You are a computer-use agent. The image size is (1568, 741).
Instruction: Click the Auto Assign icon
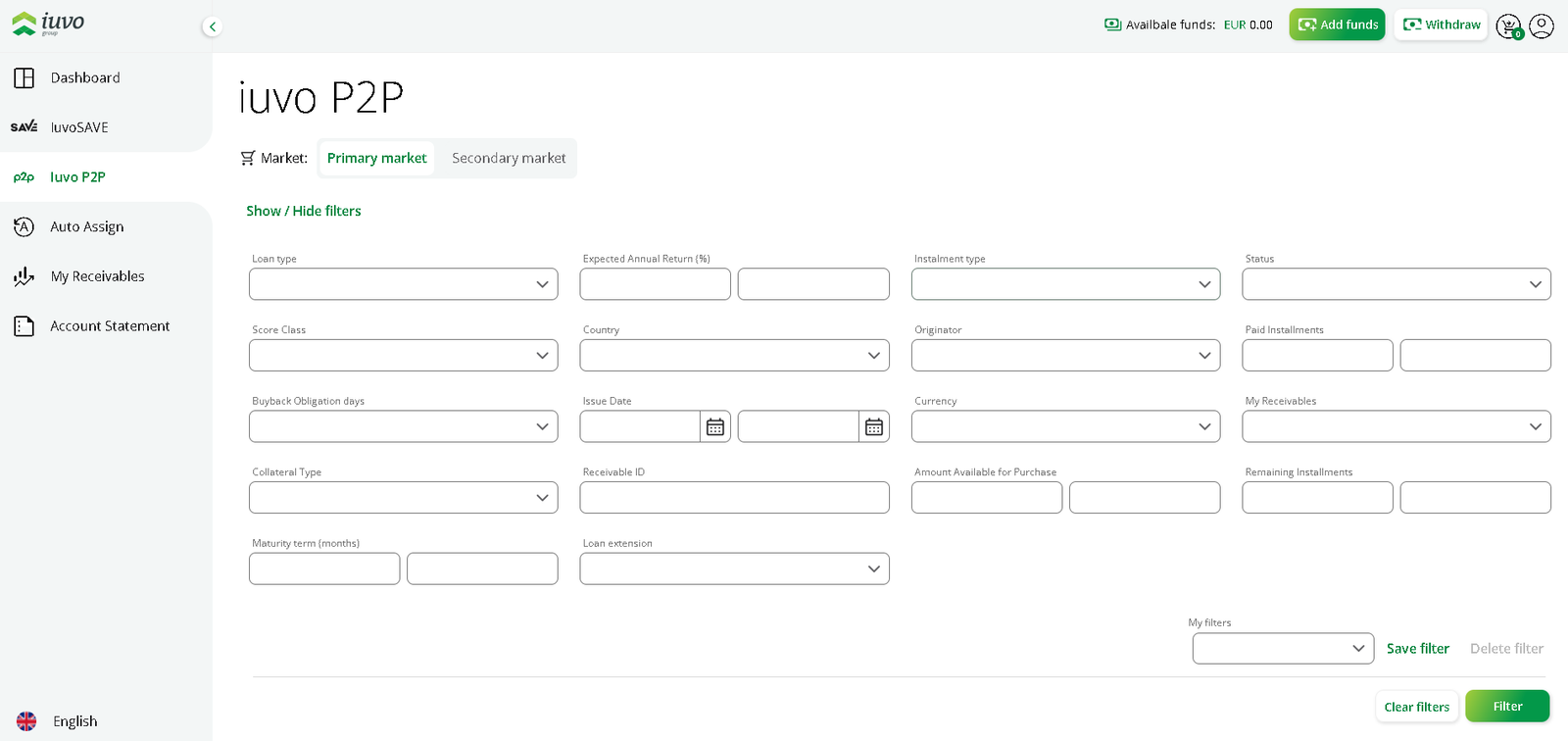[24, 226]
